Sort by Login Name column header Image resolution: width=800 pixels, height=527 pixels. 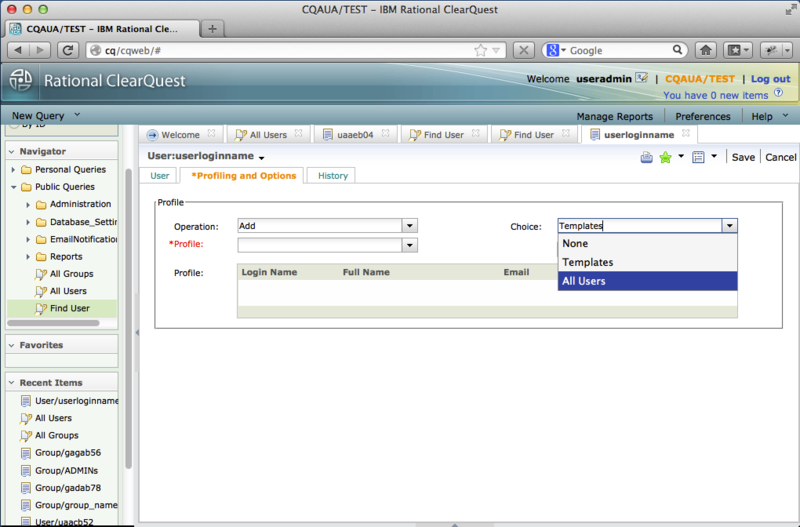[x=269, y=272]
